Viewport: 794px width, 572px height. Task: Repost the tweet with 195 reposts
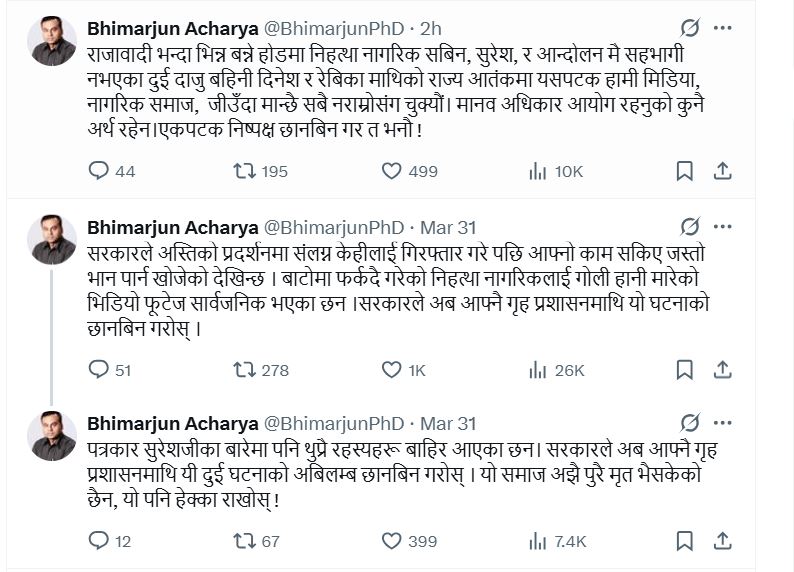[x=243, y=171]
